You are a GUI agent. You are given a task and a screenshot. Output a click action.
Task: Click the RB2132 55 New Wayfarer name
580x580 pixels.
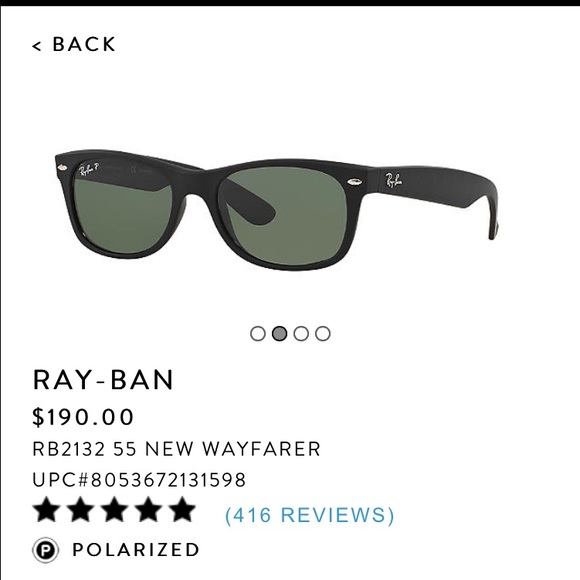[176, 449]
